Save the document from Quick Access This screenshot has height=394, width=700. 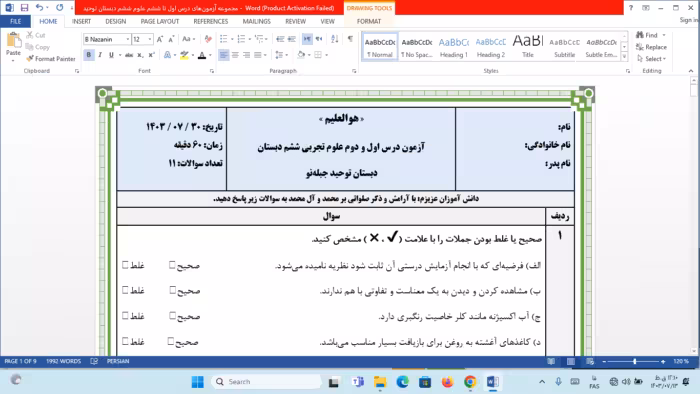pyautogui.click(x=25, y=8)
